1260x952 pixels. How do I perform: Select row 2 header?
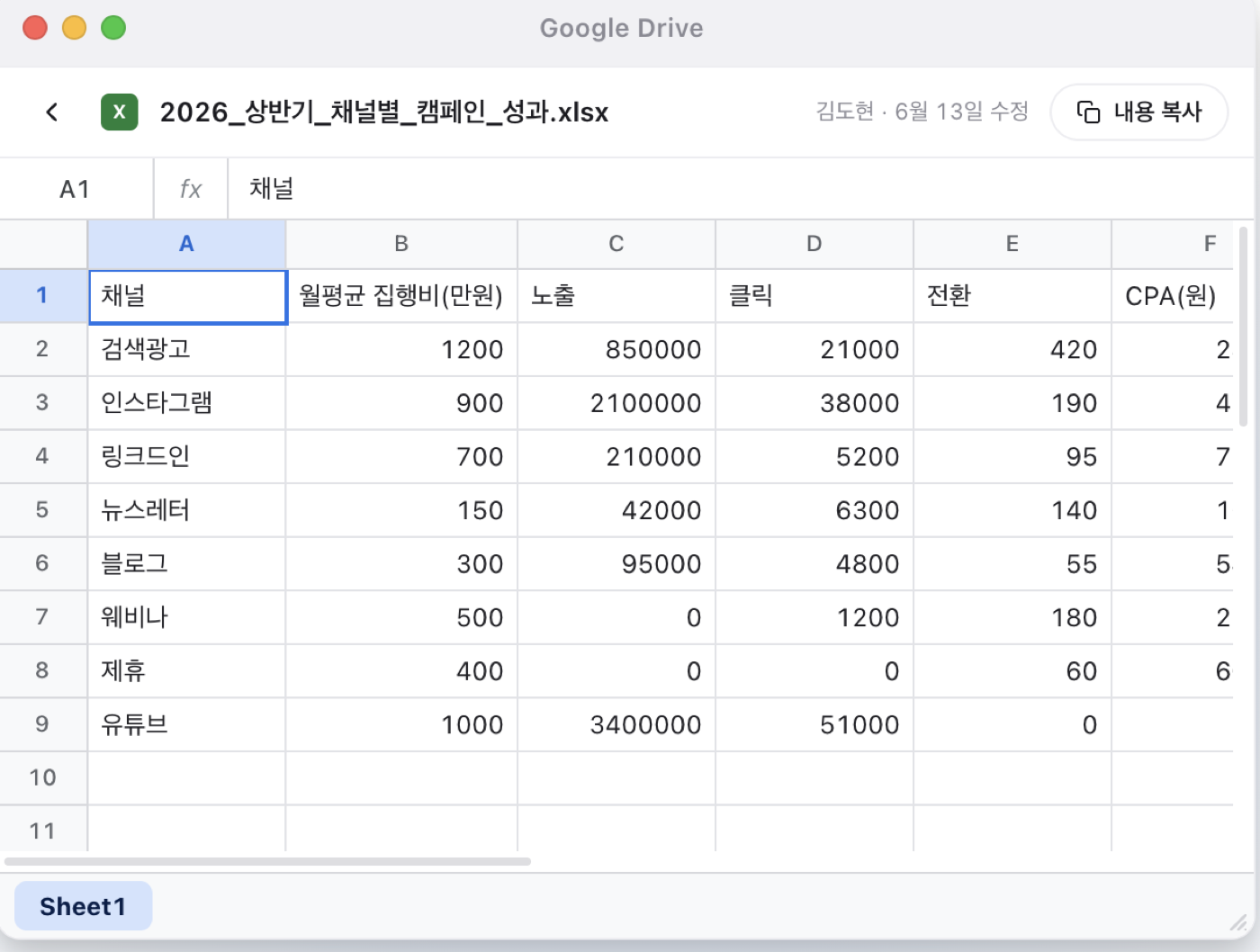43,349
